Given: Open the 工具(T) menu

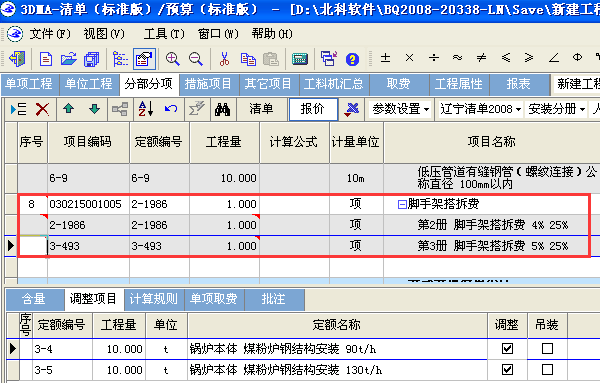Looking at the screenshot, I should (x=164, y=34).
